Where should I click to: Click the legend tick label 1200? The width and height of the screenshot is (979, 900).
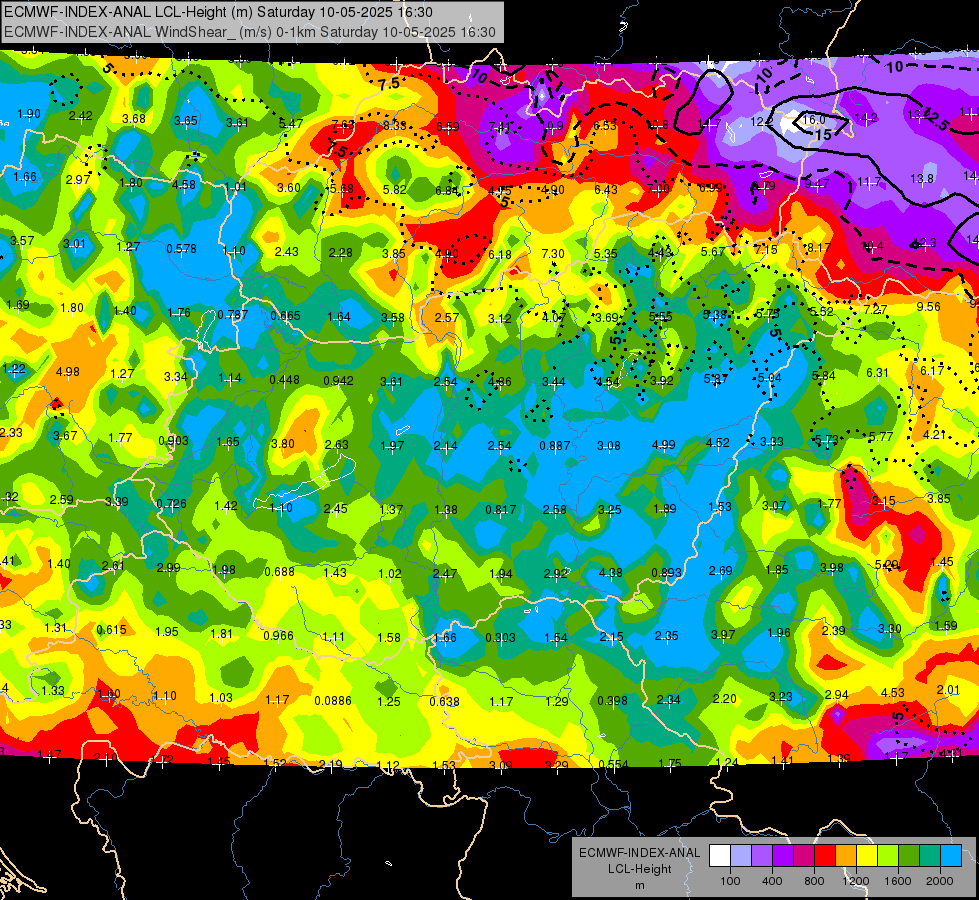tap(856, 881)
